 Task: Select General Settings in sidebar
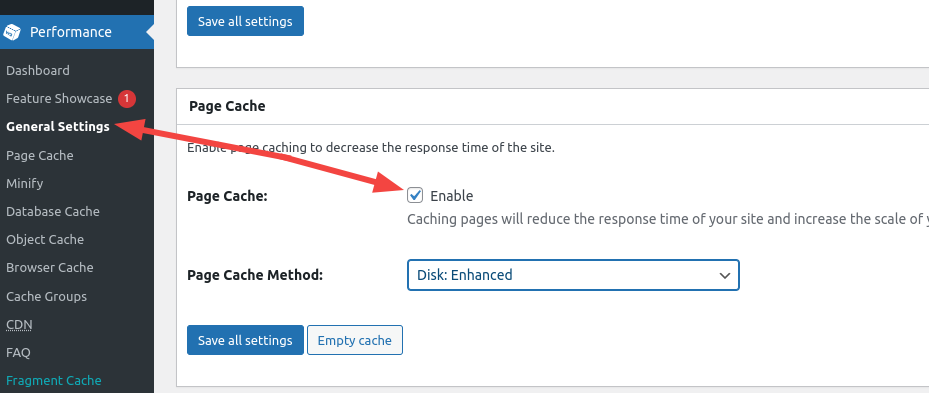point(58,127)
